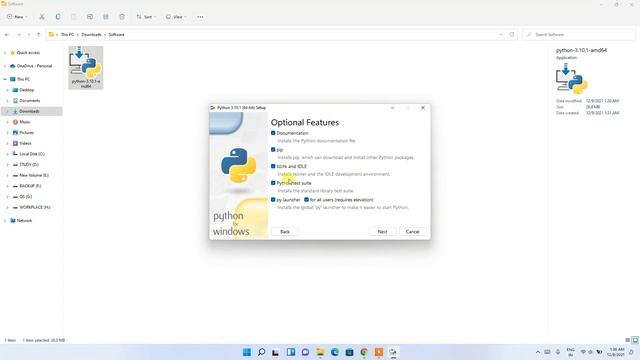Image resolution: width=640 pixels, height=360 pixels.
Task: Expand Local Disk (C:) node
Action: click(7, 154)
